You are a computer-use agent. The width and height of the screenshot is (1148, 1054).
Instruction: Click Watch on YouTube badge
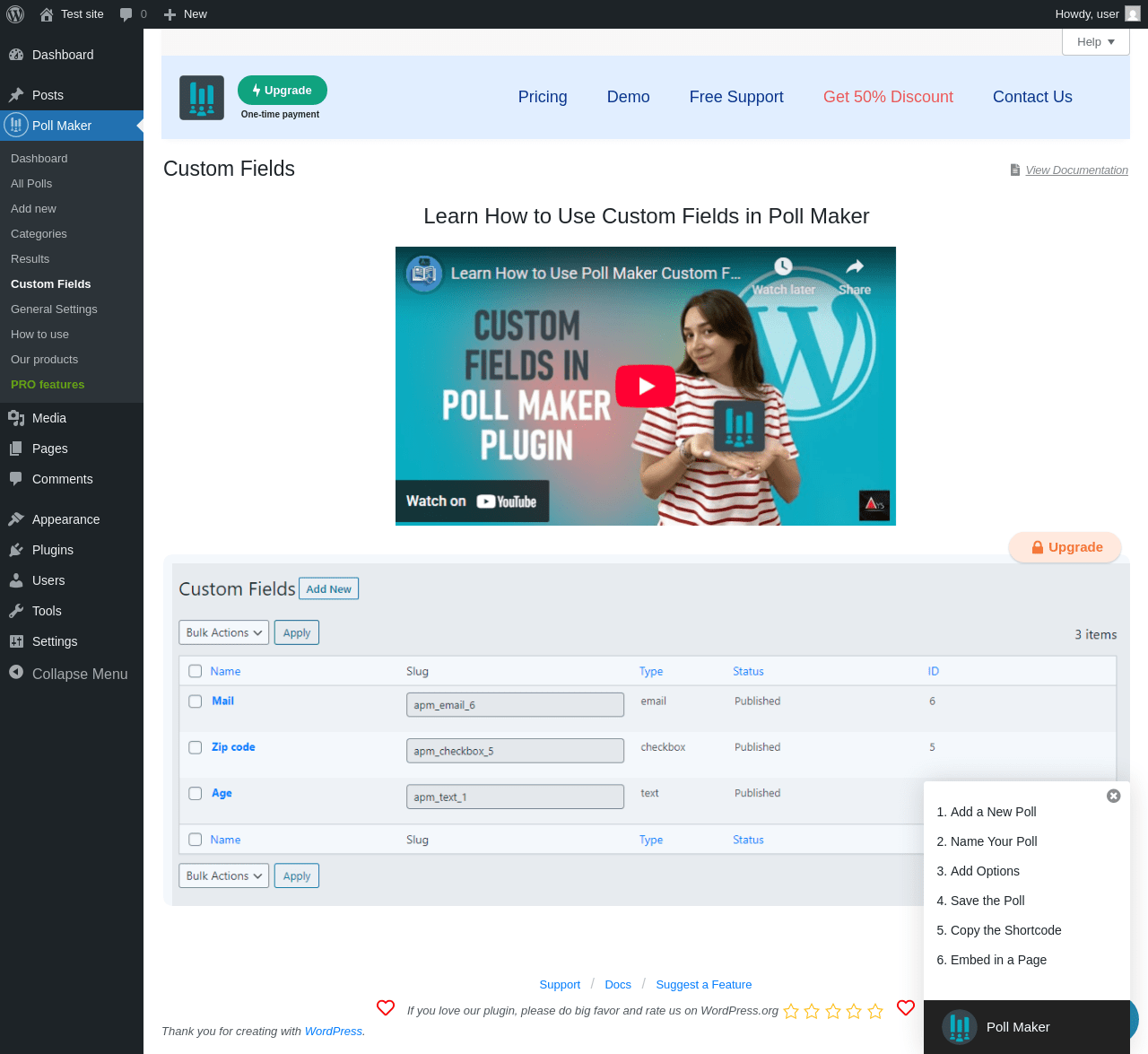(x=472, y=501)
